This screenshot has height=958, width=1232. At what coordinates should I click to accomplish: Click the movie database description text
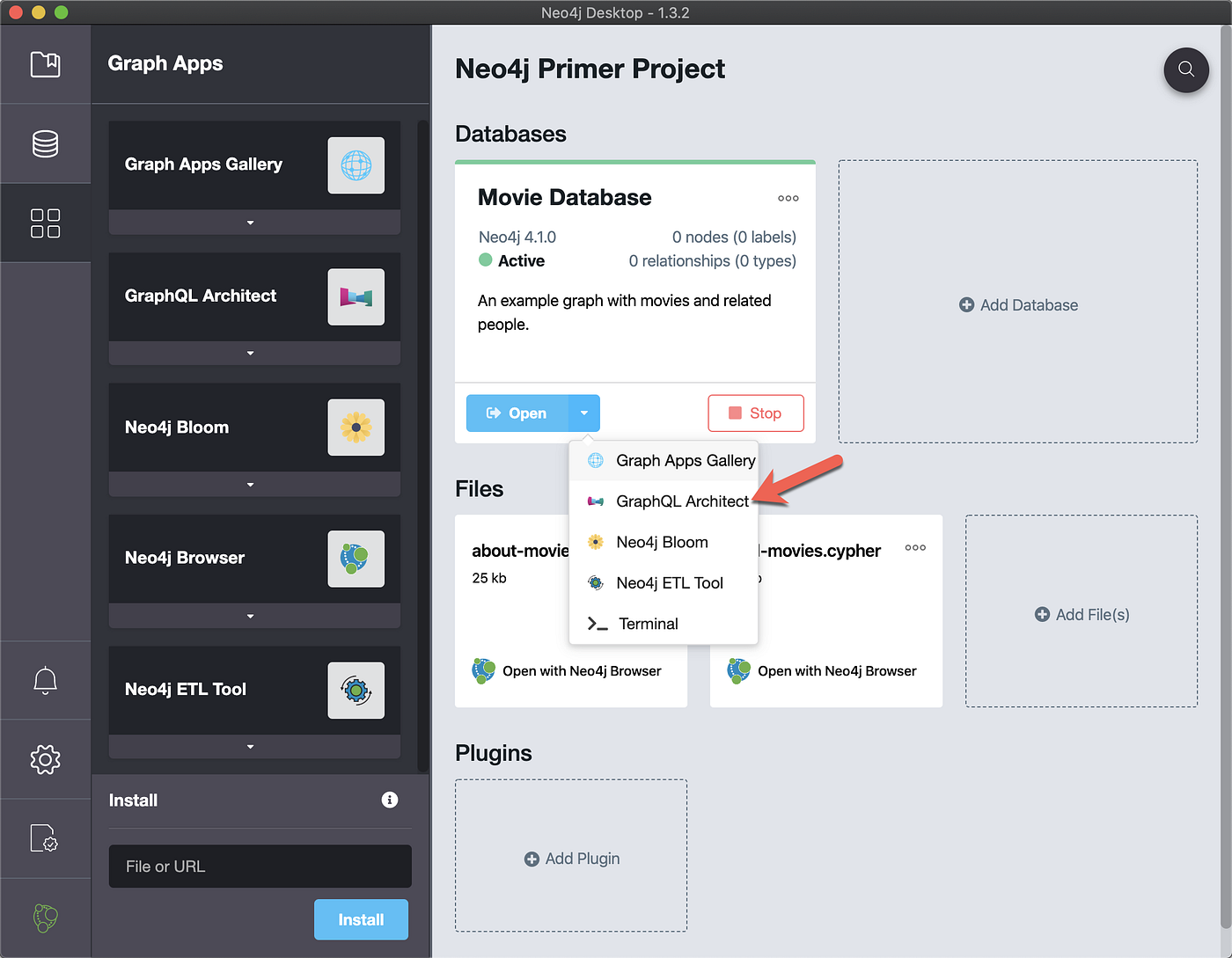click(625, 312)
